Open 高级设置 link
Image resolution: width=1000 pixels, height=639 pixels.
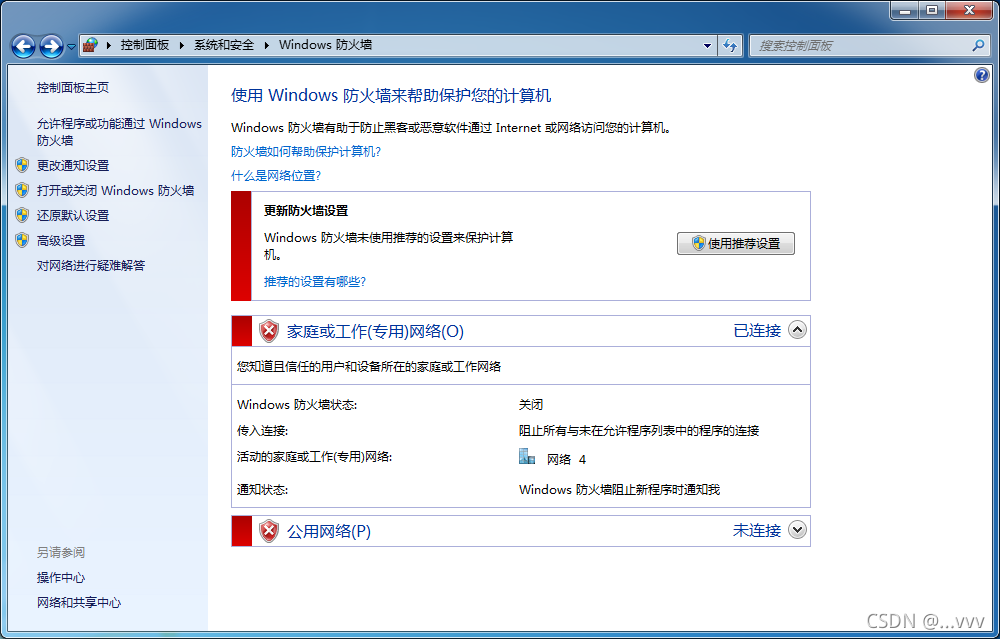(61, 240)
